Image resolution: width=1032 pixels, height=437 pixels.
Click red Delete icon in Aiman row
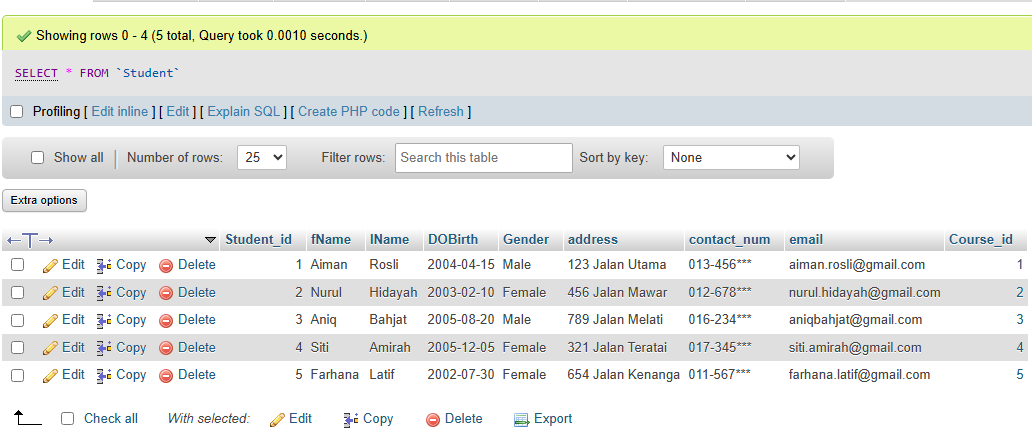tap(166, 265)
